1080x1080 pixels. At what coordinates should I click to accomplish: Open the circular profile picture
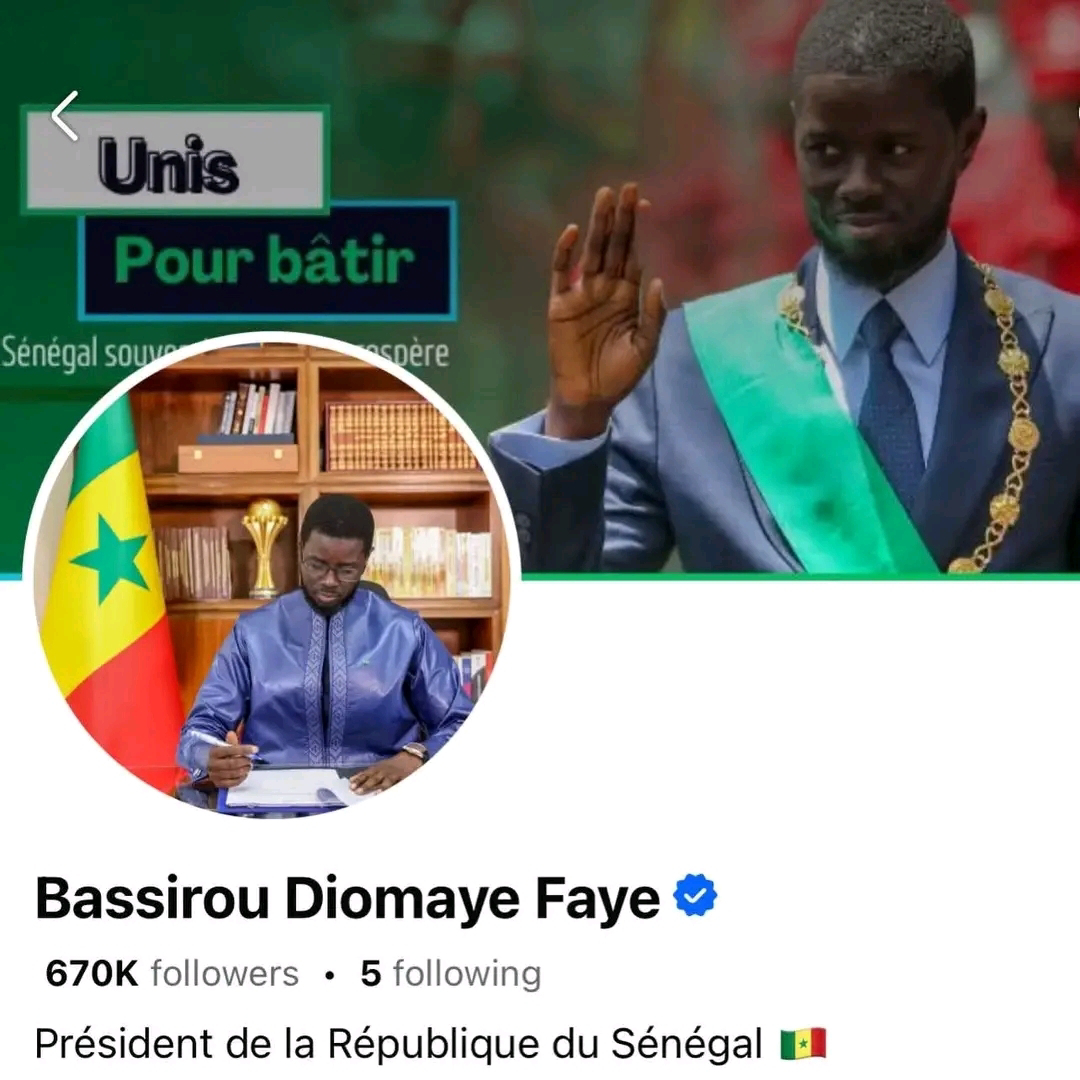271,574
